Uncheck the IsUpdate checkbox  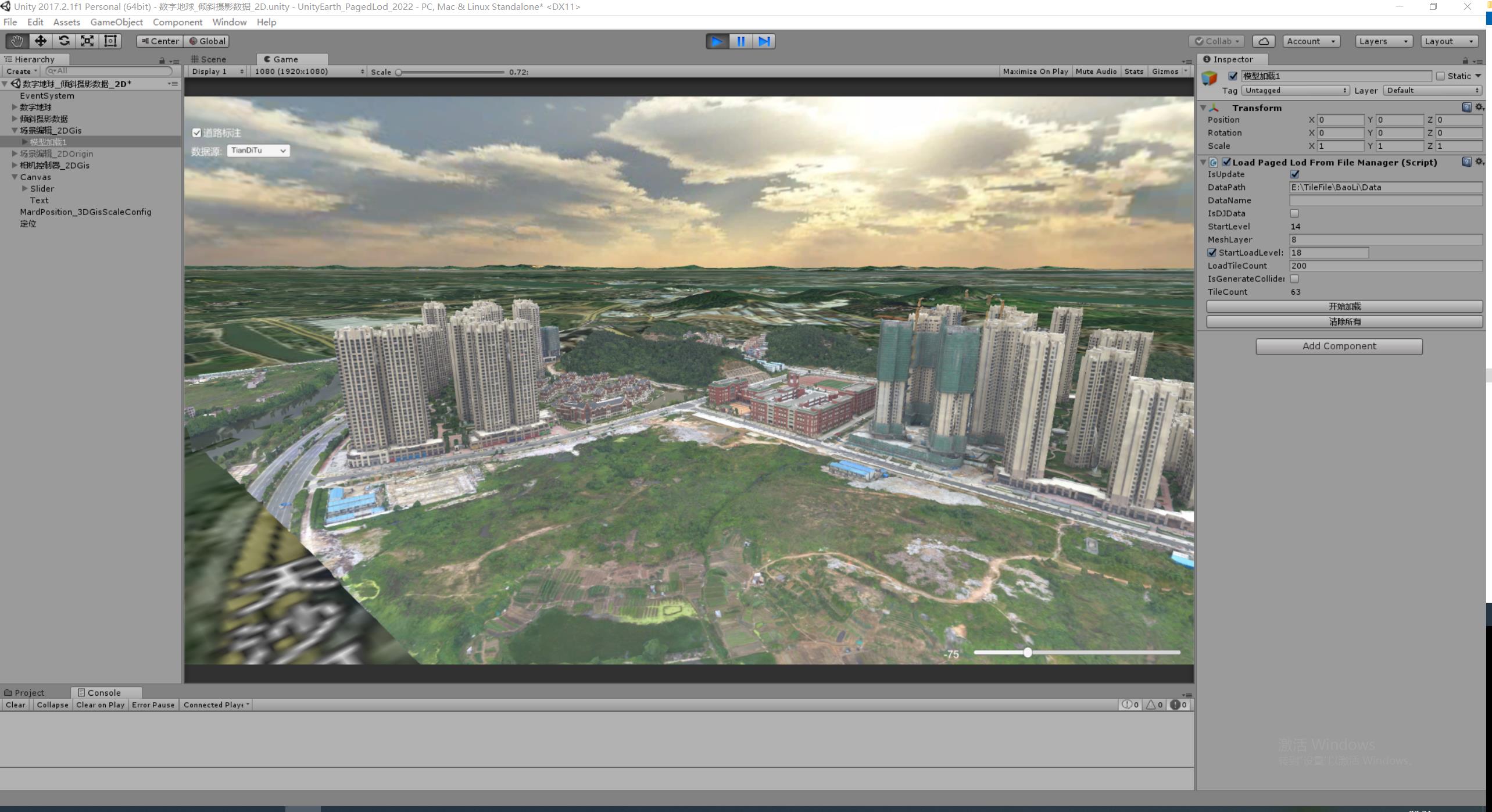(1294, 174)
